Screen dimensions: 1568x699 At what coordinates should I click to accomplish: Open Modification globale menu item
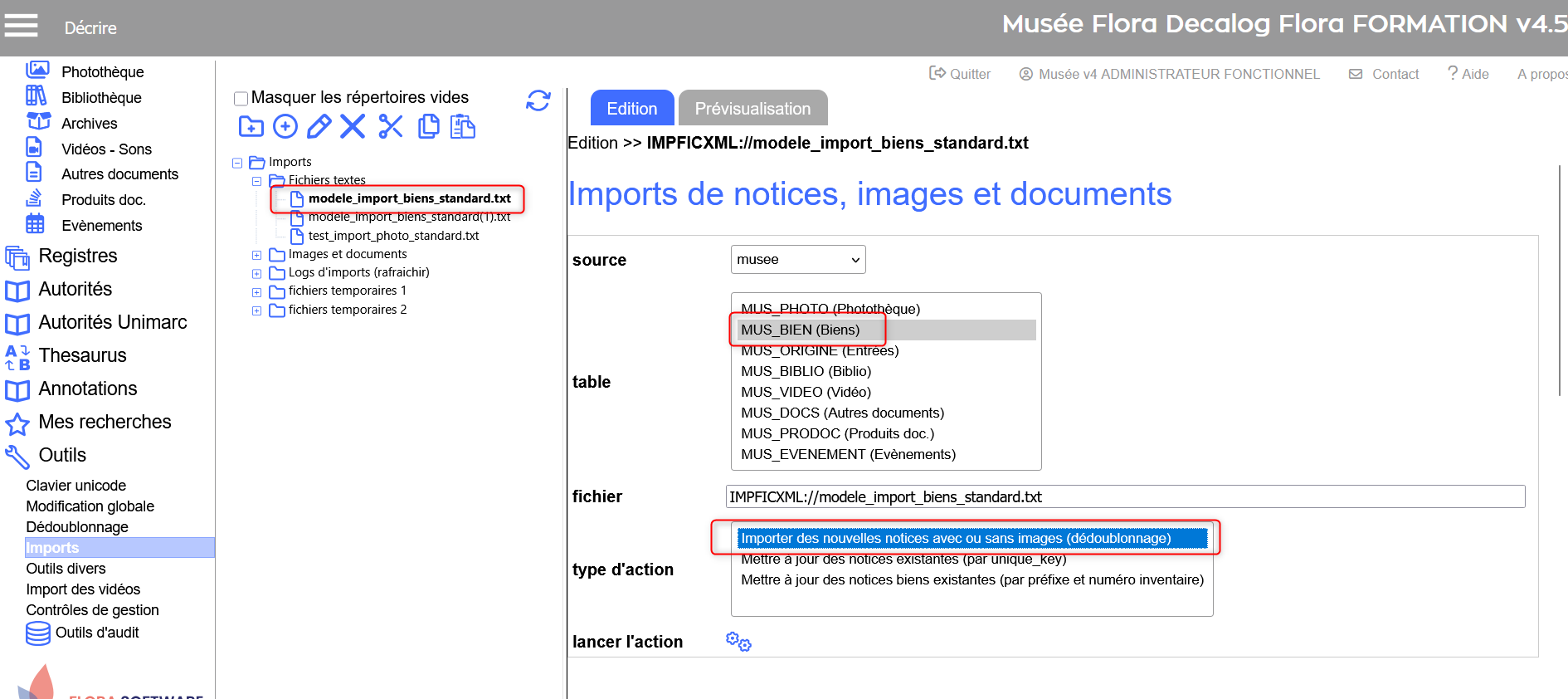[90, 506]
